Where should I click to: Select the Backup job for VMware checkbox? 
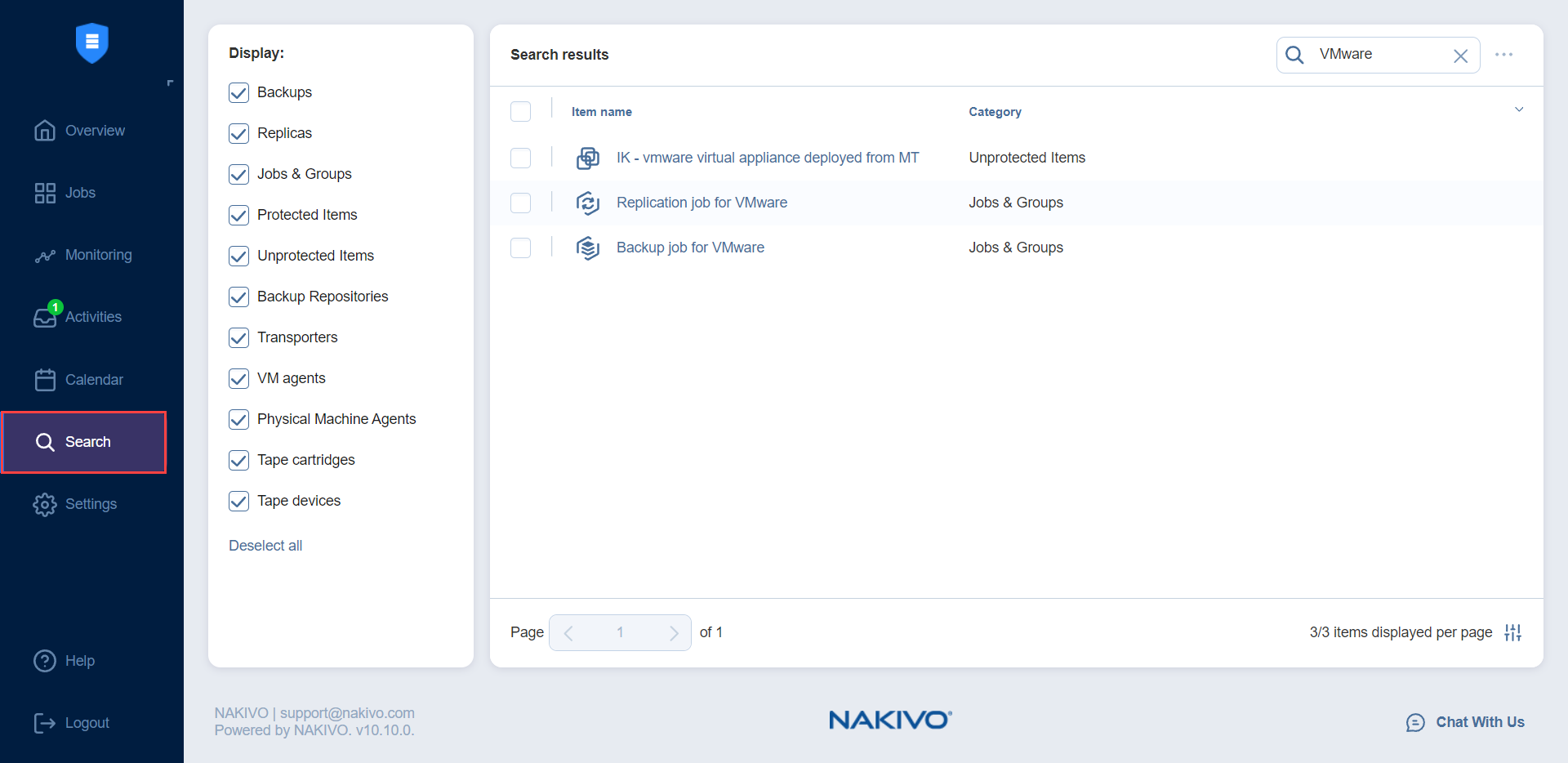pyautogui.click(x=520, y=248)
